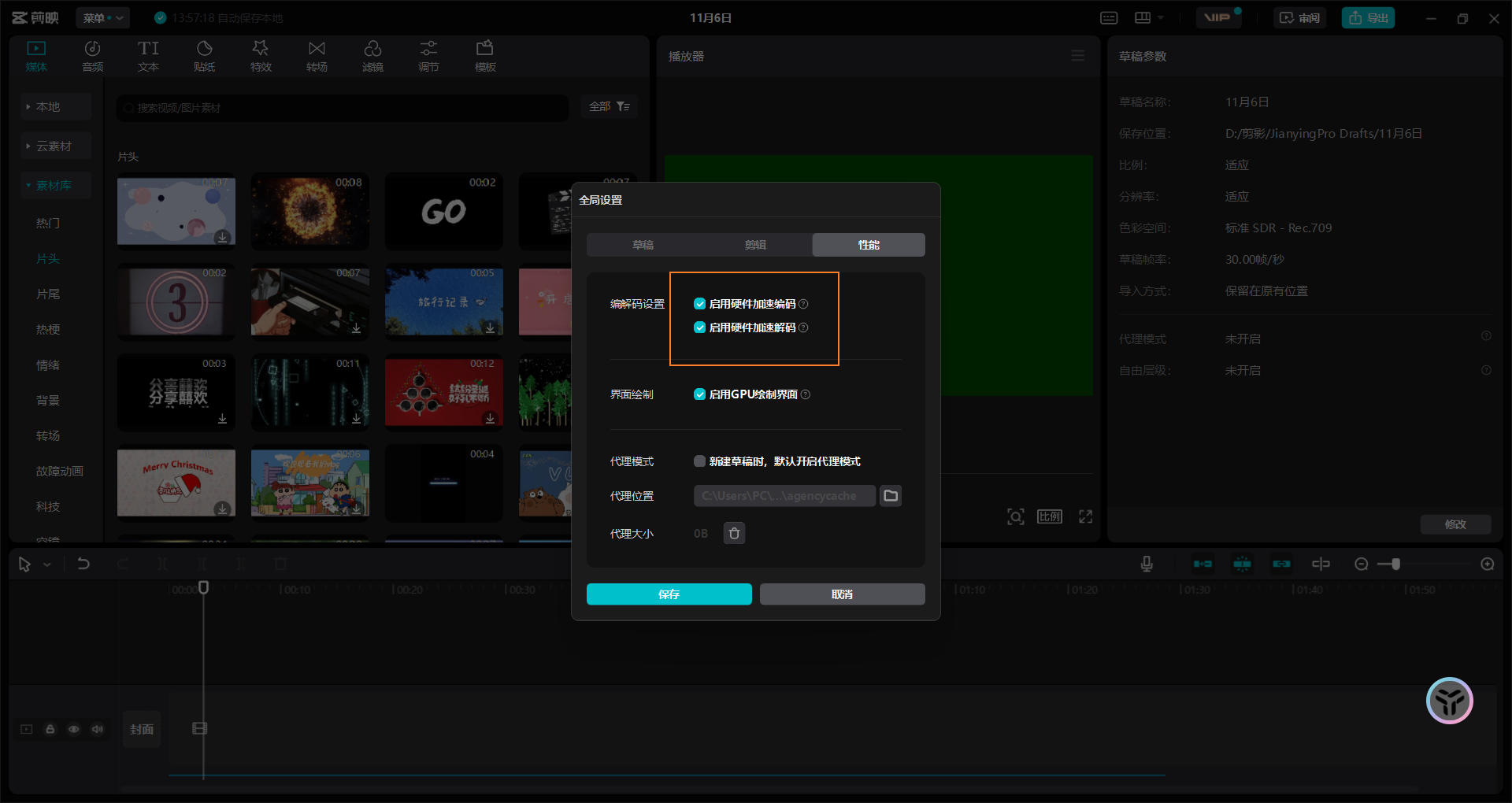Click the help icon beside 启用硬件加速解码
Viewport: 1512px width, 803px height.
point(803,327)
